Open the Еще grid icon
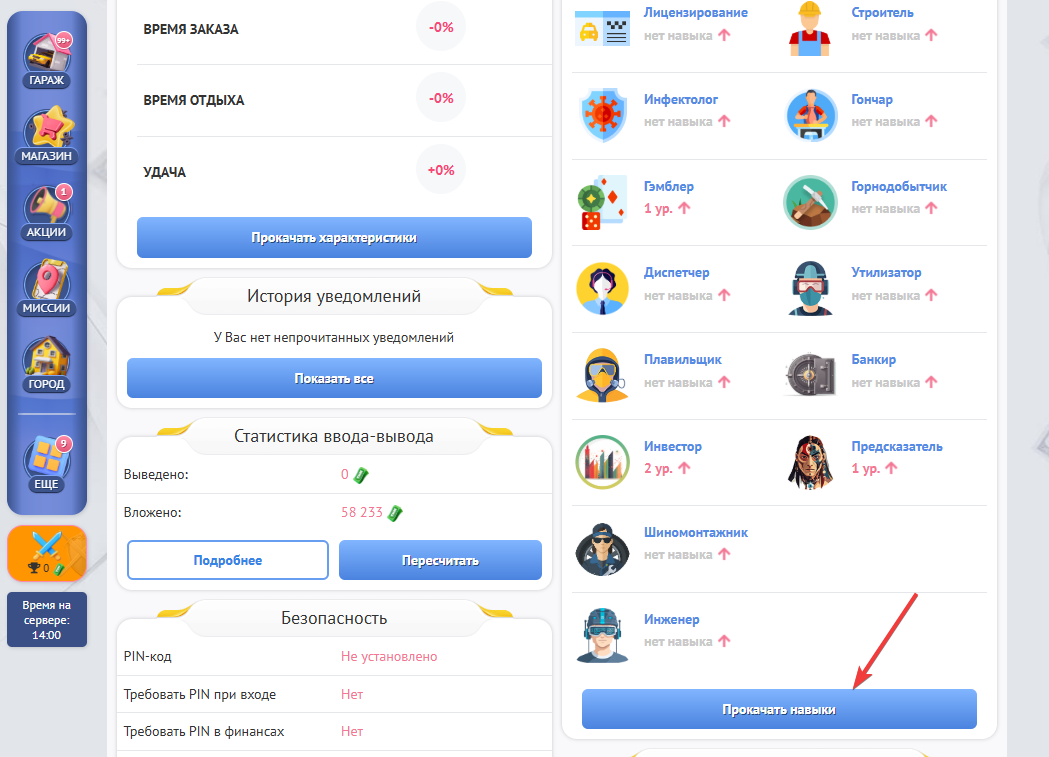The image size is (1049, 757). [x=47, y=463]
